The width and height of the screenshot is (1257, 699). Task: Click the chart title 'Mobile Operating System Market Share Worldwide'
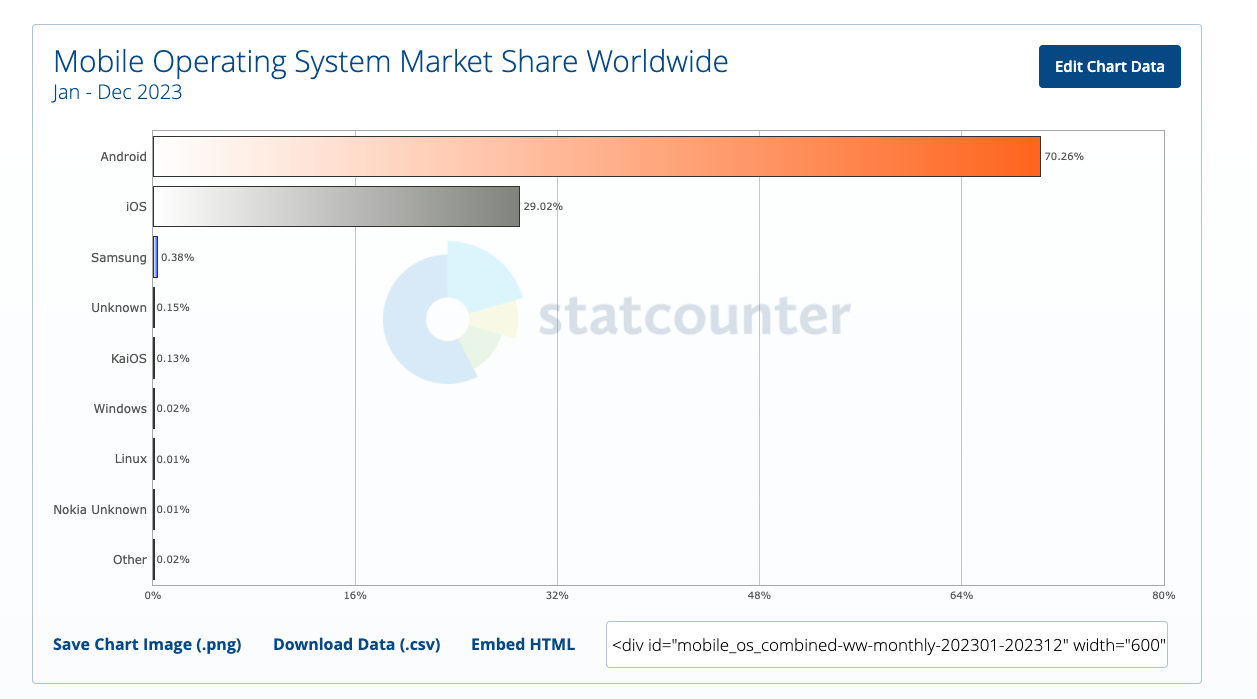pyautogui.click(x=390, y=61)
